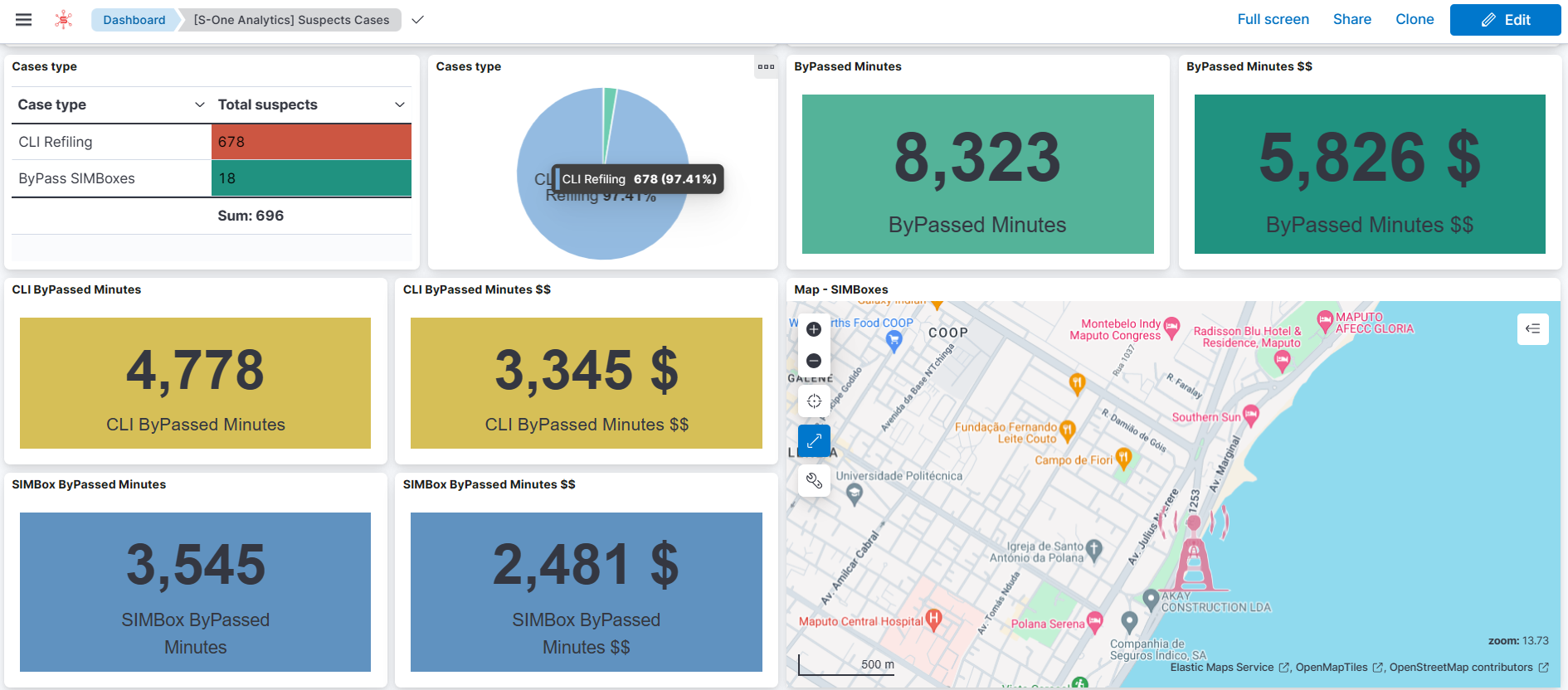1568x690 pixels.
Task: Select the ByPass SIMBoxes table cell
Action: click(x=111, y=178)
